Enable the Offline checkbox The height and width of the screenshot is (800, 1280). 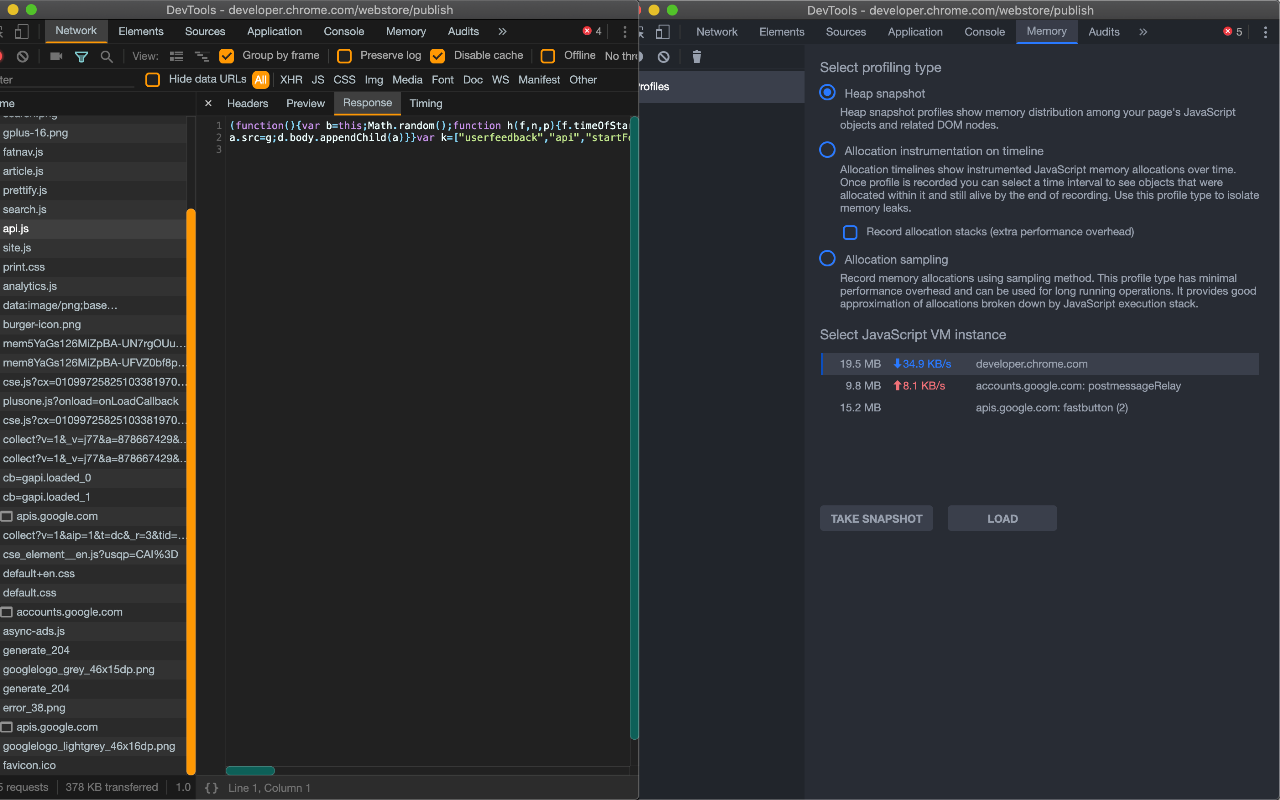click(x=547, y=55)
